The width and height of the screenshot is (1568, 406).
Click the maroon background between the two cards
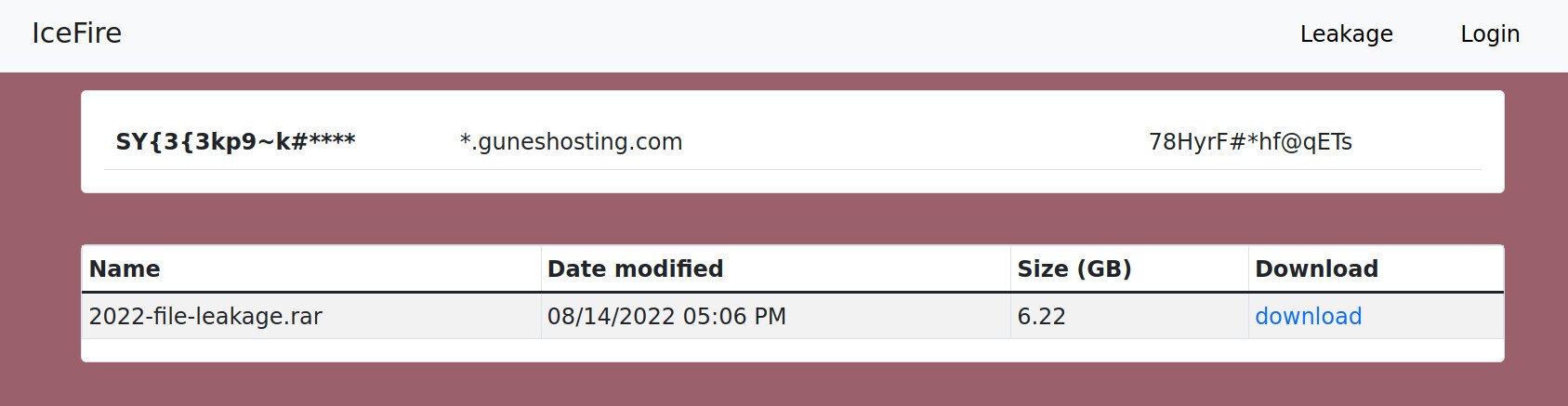[792, 219]
